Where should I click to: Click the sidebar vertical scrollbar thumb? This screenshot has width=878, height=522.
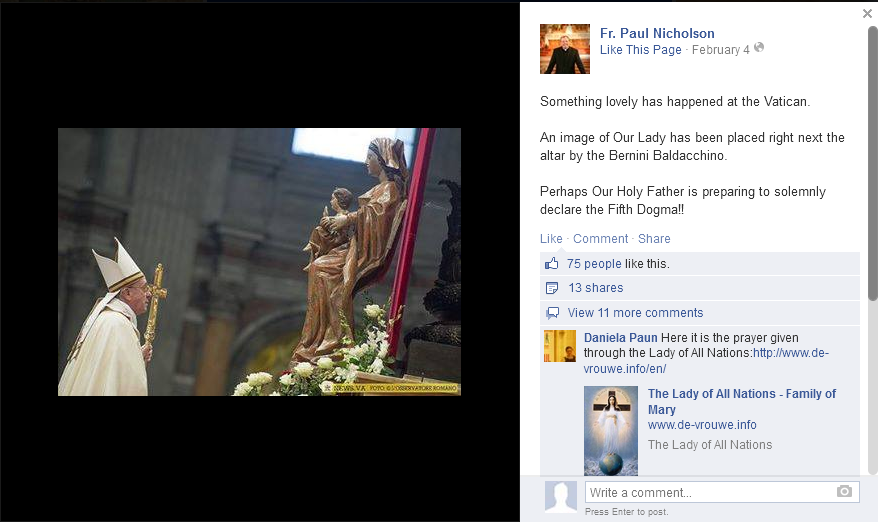872,164
